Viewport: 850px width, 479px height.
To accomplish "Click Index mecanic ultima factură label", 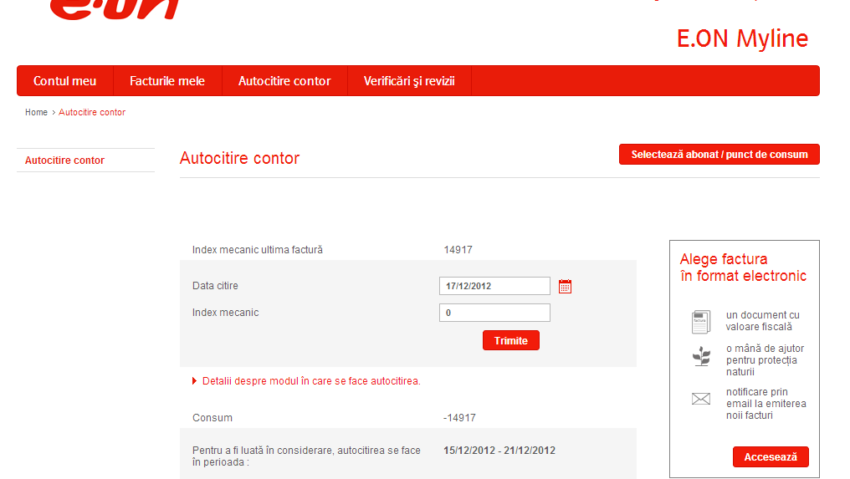I will click(257, 250).
